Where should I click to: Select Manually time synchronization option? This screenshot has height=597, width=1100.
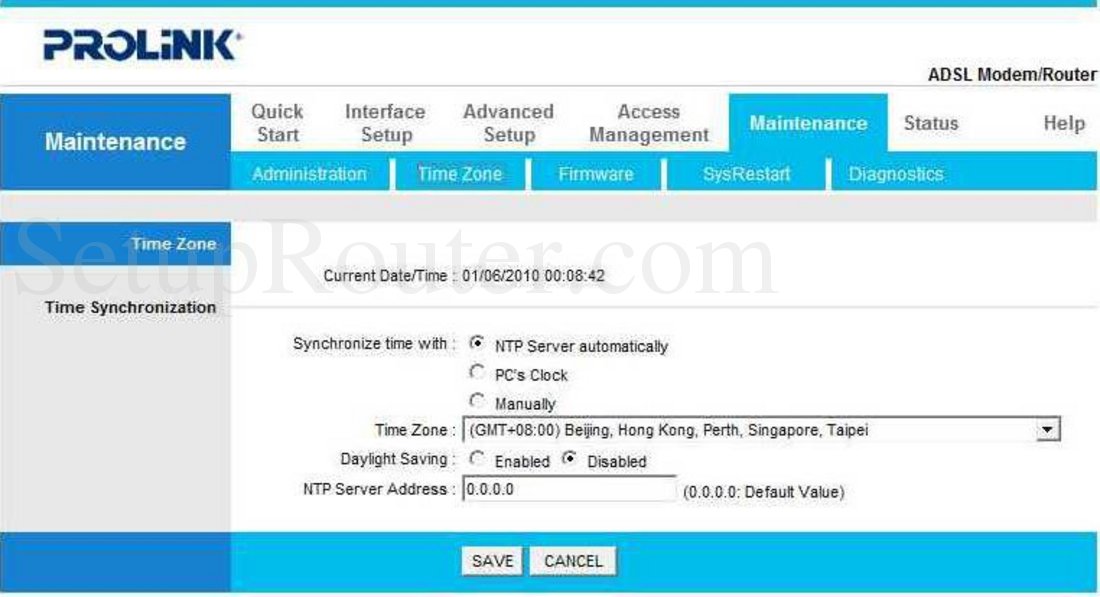(477, 402)
